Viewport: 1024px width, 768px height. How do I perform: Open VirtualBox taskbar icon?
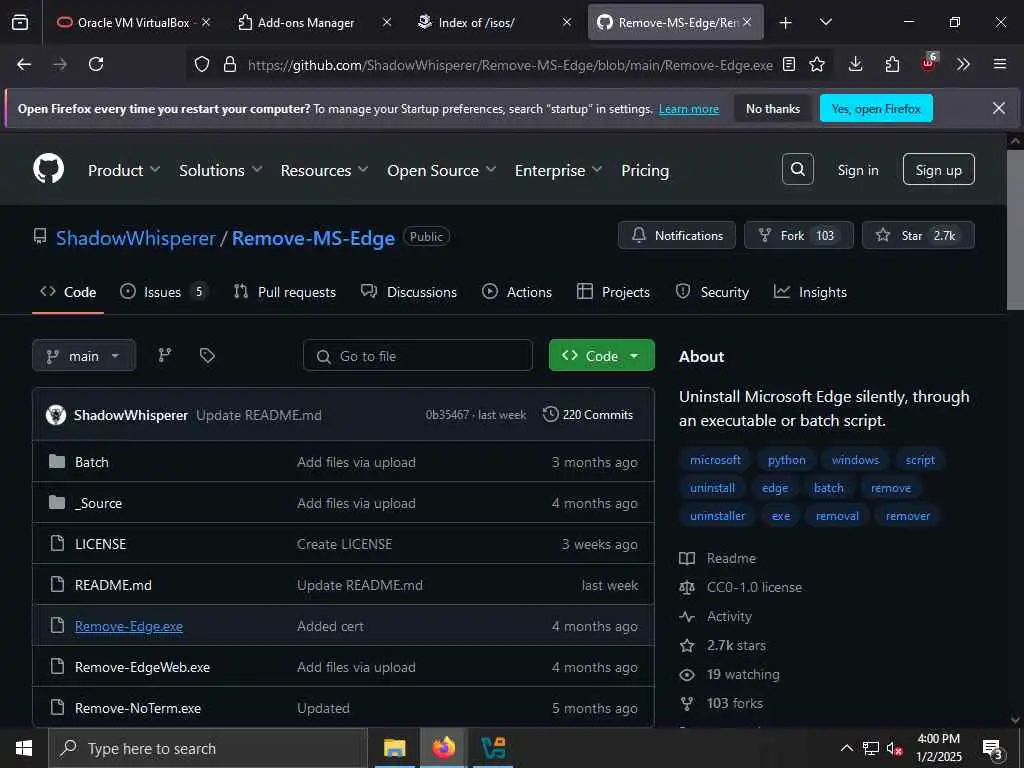coord(493,748)
